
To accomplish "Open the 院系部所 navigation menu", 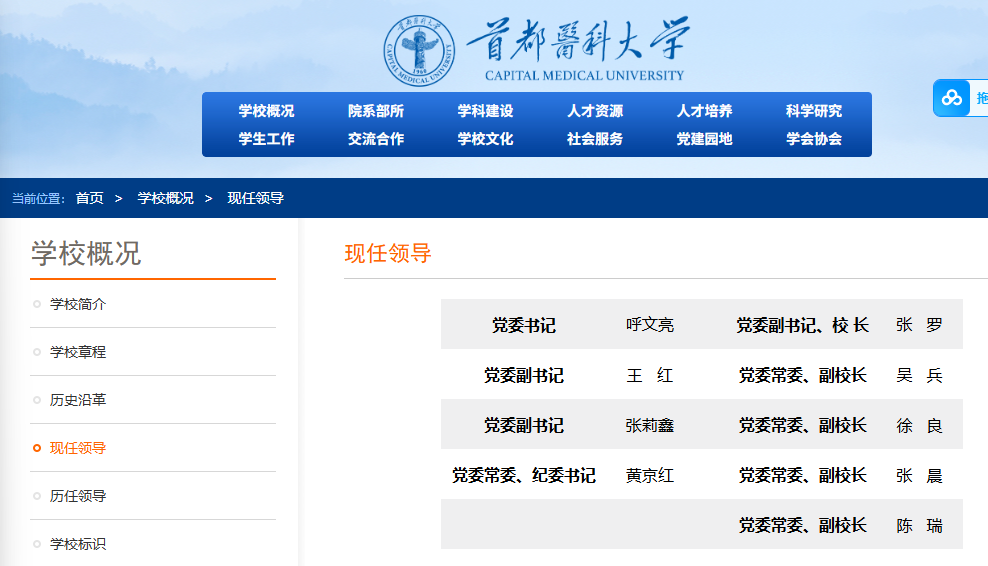I will coord(376,111).
